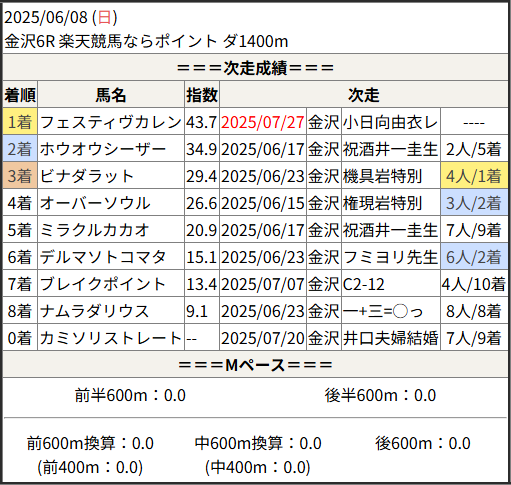Click the 4人/1着 highlighted result
Screen dimensions: 511x485
(474, 176)
